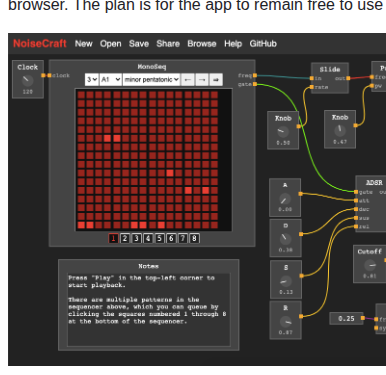Click the R knob output port
Viewport: 386px width, 375px height.
click(301, 316)
